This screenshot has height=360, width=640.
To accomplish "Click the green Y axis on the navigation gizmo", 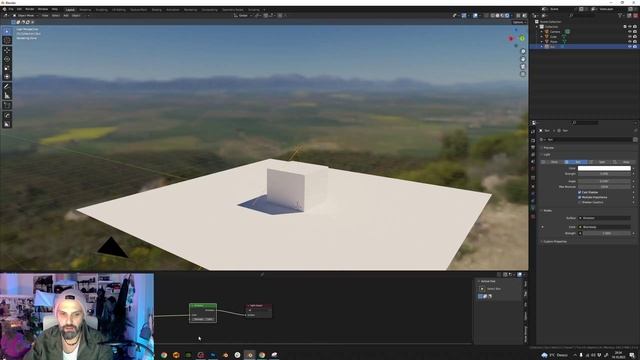I will coord(522,38).
